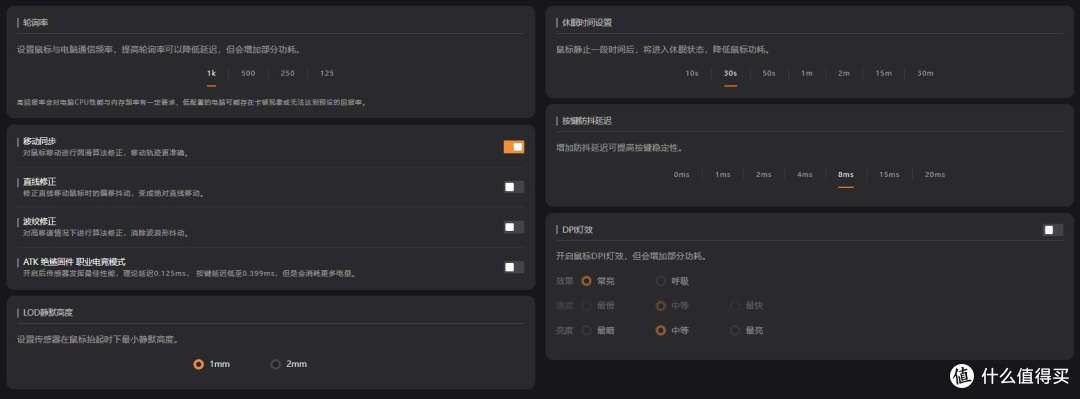Set sleep time to 30s
1080x399 pixels.
(730, 73)
